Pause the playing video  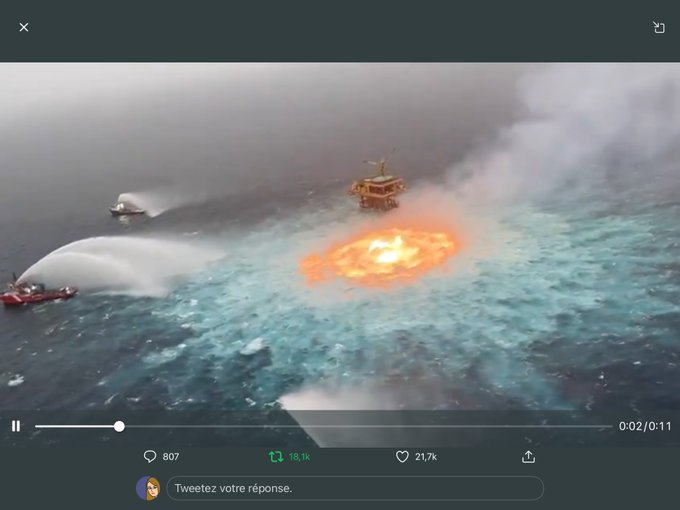pos(16,426)
